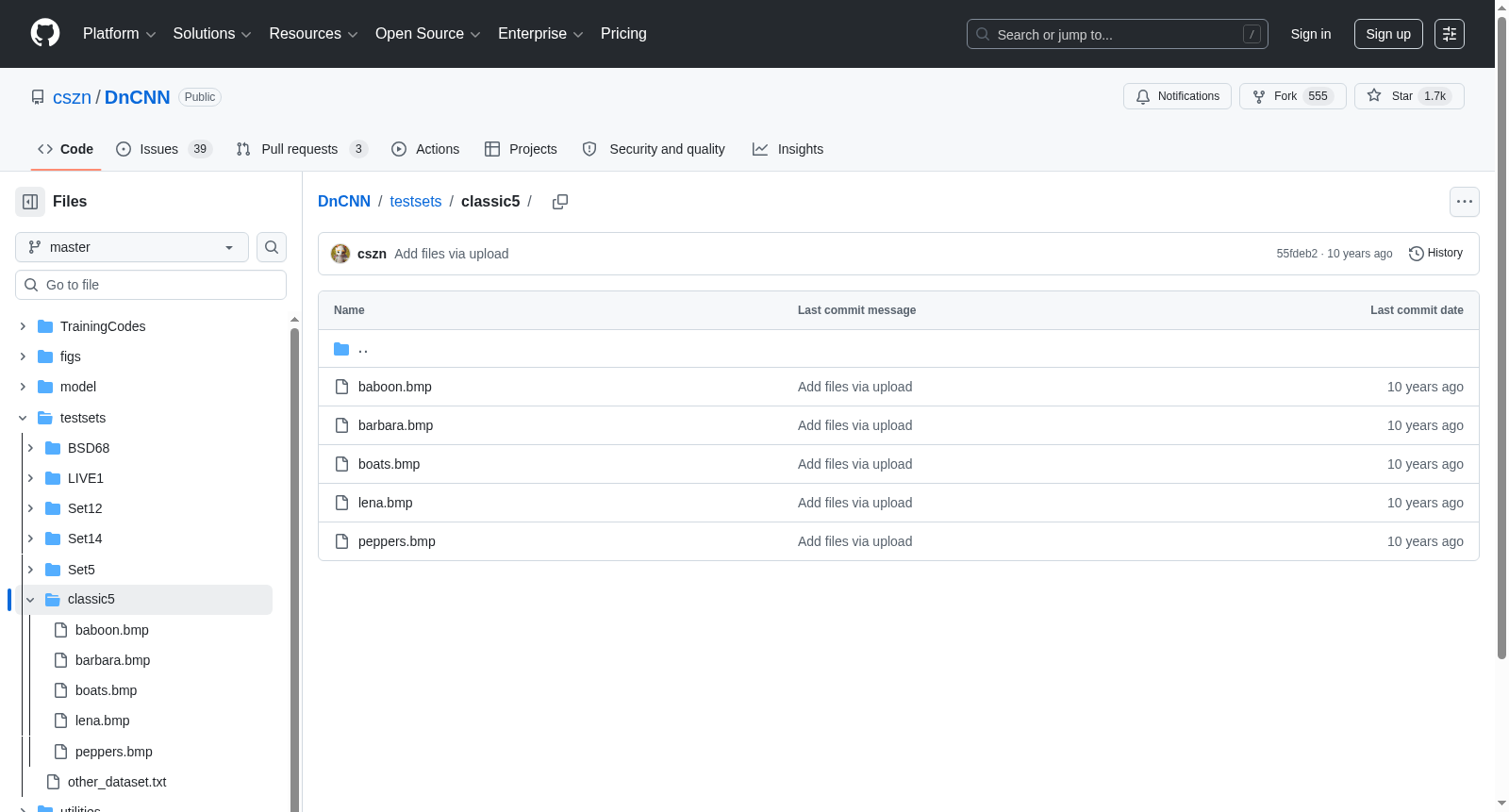Expand the Platform menu in header
1509x812 pixels.
point(119,34)
